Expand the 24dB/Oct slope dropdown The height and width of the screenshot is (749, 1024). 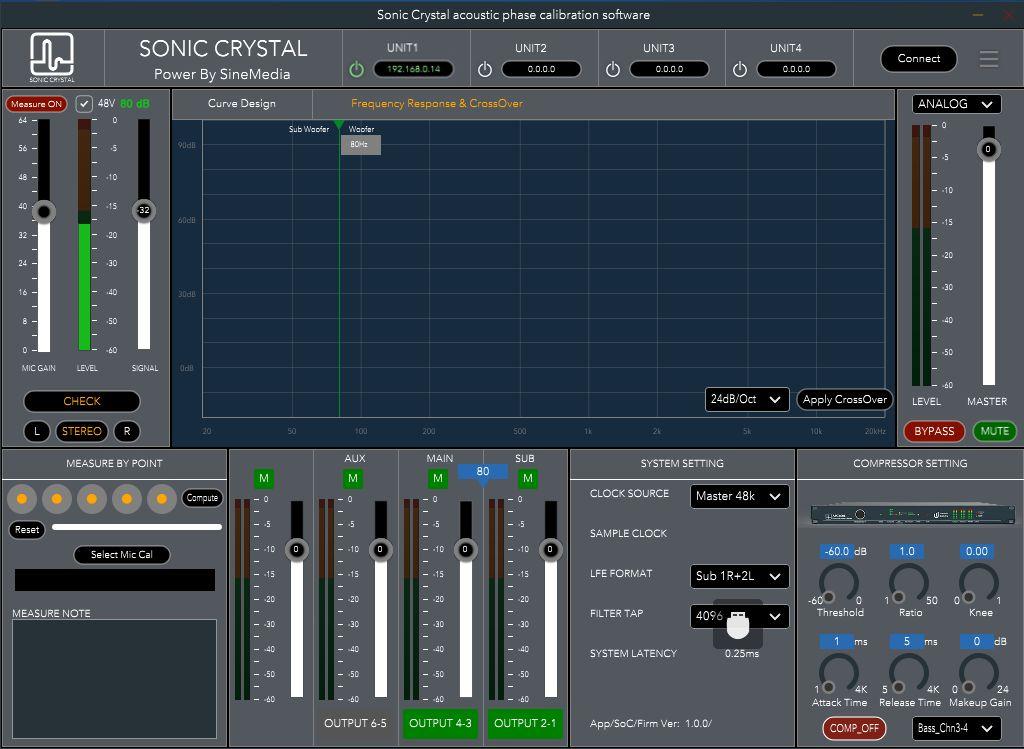[x=746, y=399]
